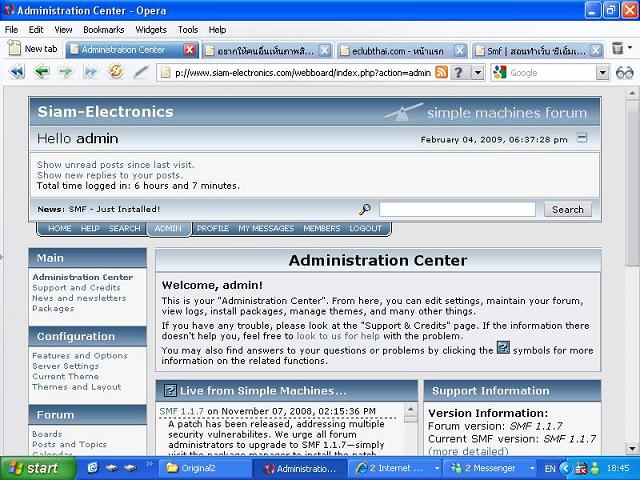
Task: Expand the Internet Explorer taskbar group arrow
Action: point(436,468)
